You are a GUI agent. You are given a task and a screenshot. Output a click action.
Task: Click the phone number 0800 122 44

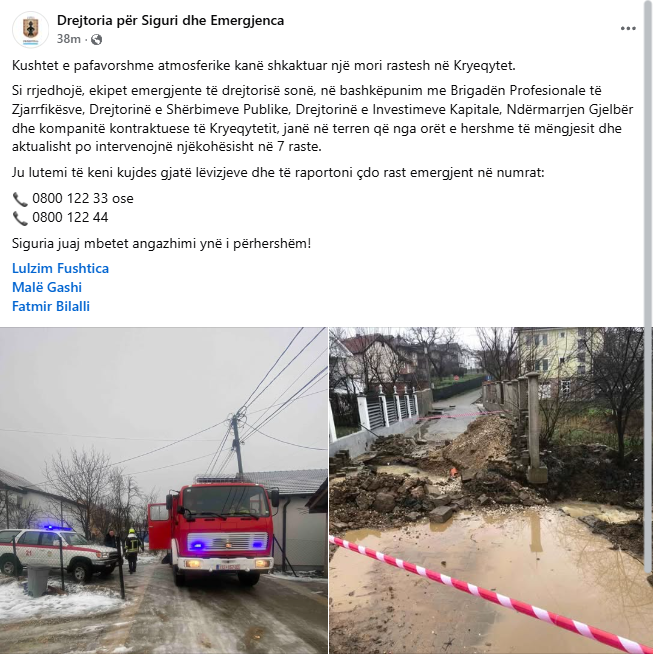[x=70, y=217]
